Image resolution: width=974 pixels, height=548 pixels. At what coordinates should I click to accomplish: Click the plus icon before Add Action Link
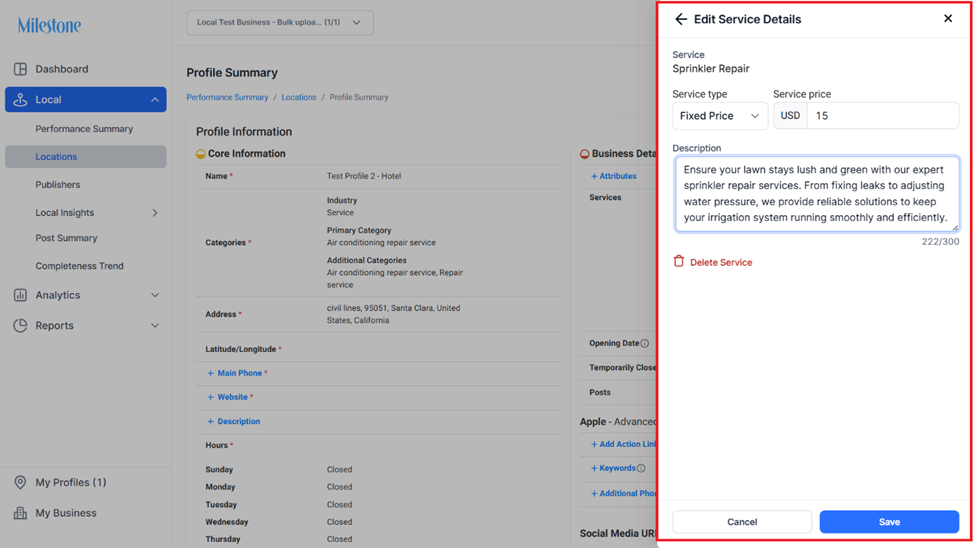(x=594, y=444)
